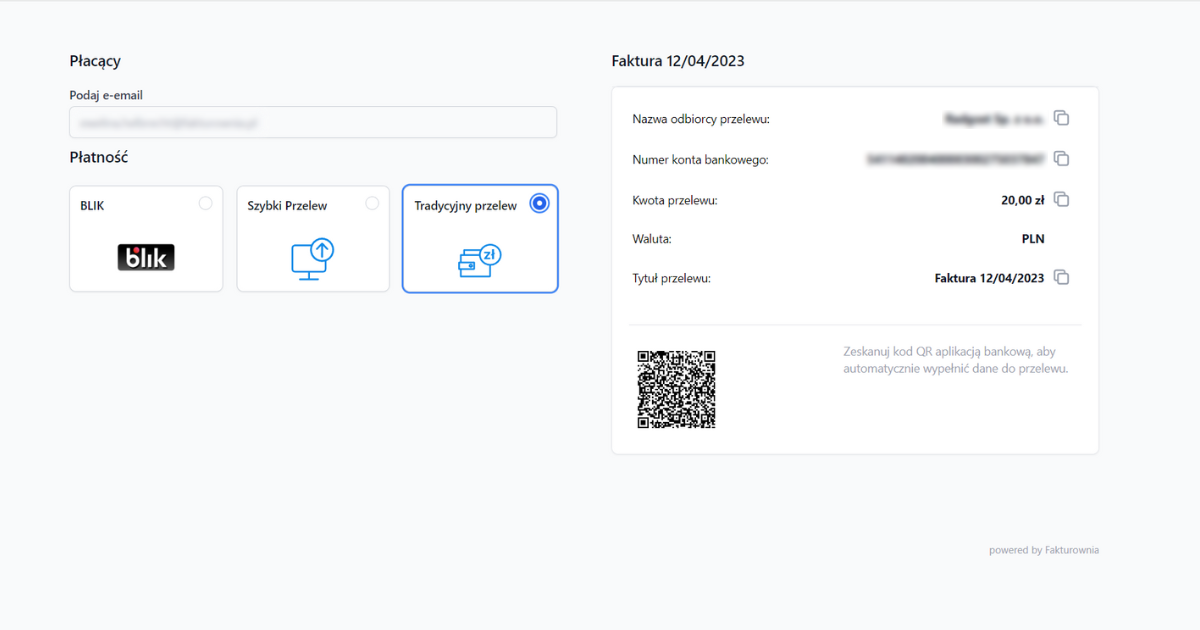This screenshot has width=1200, height=630.
Task: Copy the transfer recipient name
Action: pos(1061,118)
